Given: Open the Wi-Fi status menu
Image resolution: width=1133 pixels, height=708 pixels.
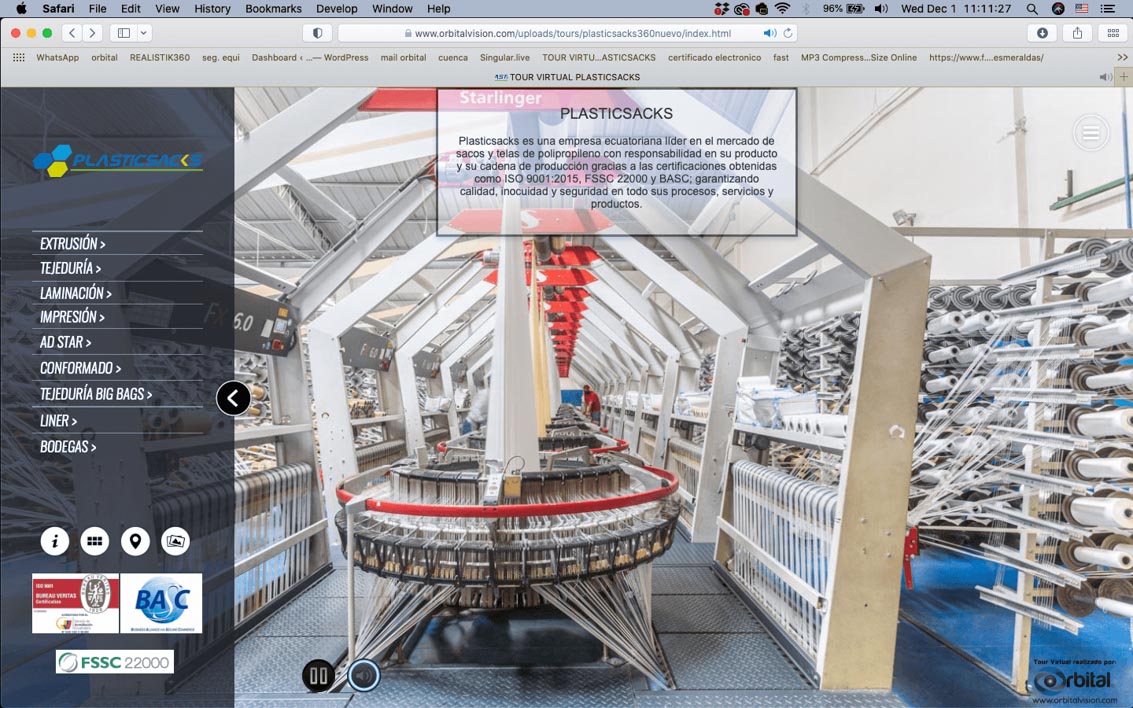Looking at the screenshot, I should point(782,9).
